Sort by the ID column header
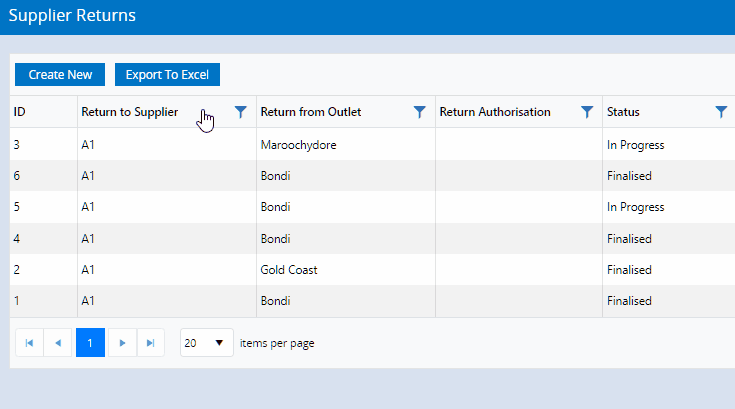This screenshot has width=735, height=409. pos(19,112)
